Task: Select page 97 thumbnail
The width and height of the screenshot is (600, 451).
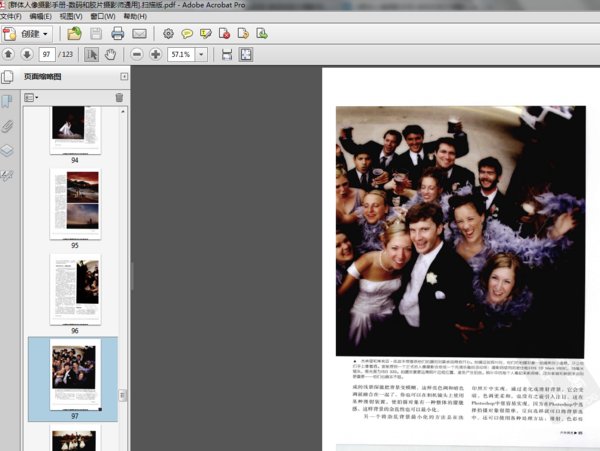Action: click(75, 374)
